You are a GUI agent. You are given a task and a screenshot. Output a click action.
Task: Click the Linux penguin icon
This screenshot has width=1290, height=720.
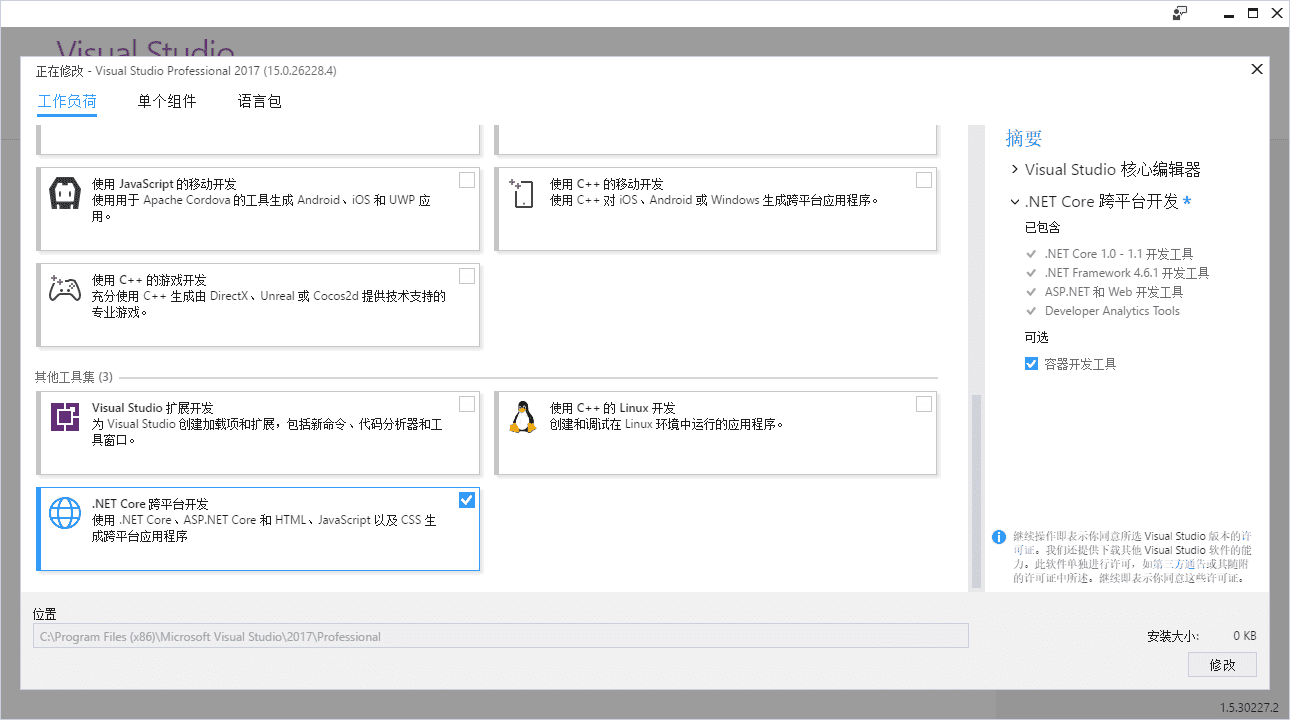click(x=522, y=416)
